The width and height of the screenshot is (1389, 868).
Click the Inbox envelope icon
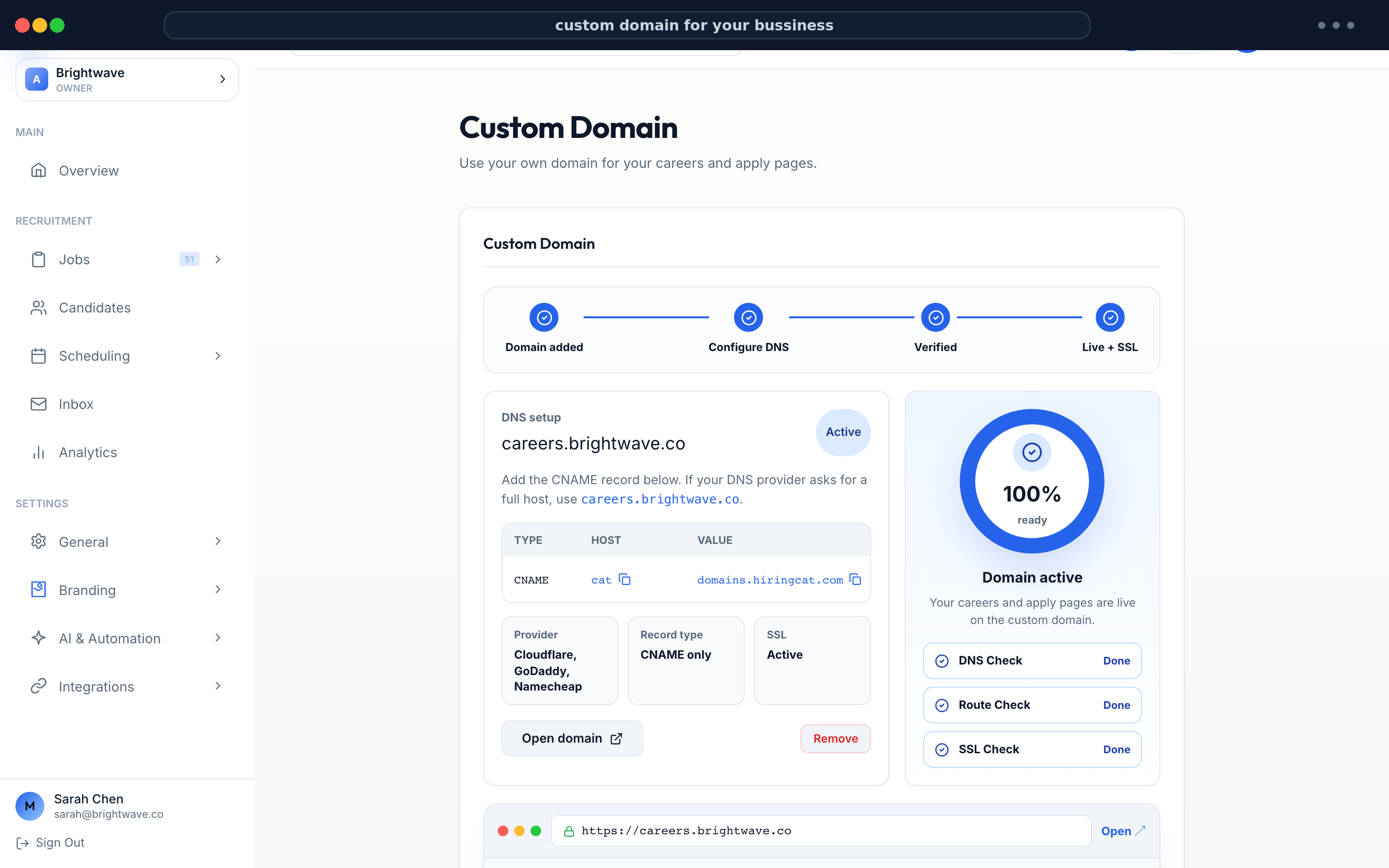pyautogui.click(x=39, y=404)
